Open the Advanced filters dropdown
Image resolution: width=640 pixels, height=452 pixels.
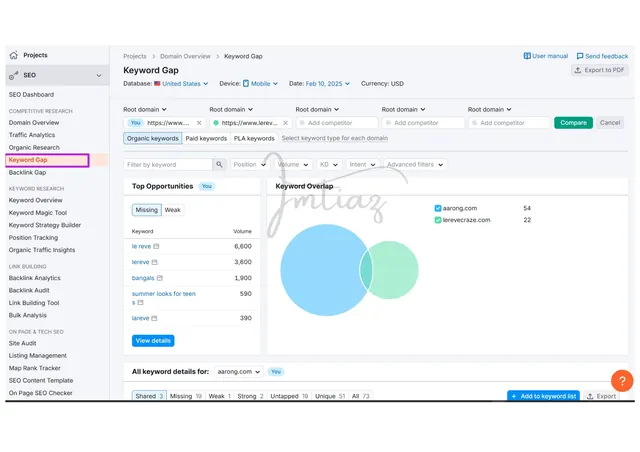[x=415, y=165]
